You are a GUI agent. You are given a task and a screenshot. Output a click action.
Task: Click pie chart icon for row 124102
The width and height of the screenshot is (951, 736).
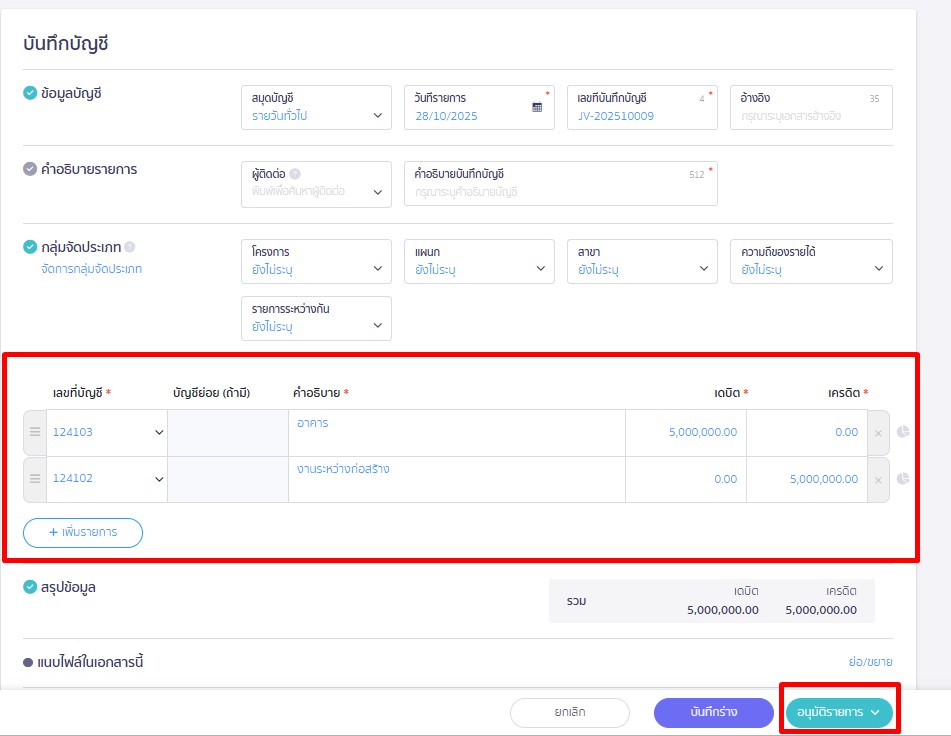click(903, 479)
